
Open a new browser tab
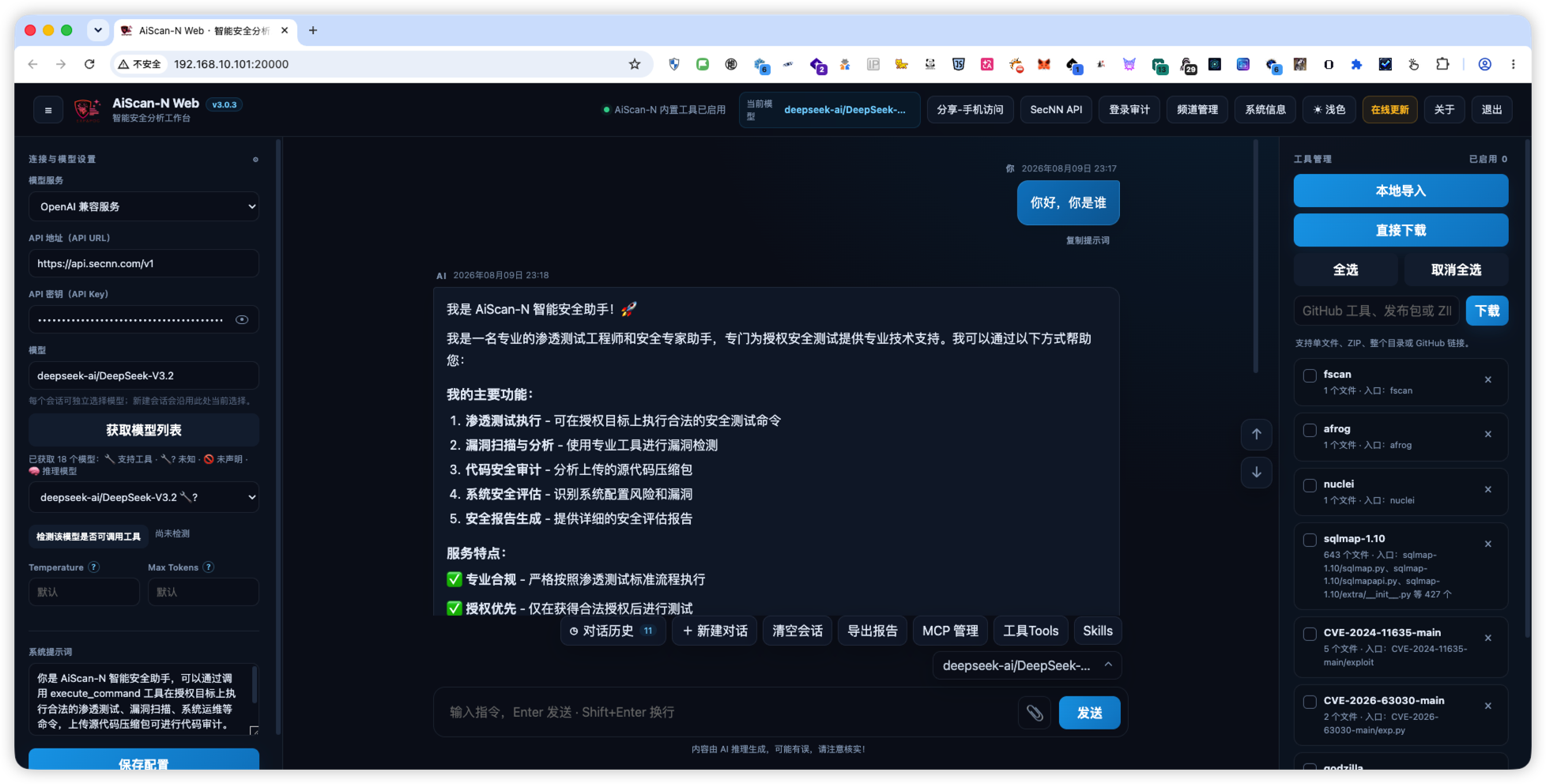click(313, 30)
